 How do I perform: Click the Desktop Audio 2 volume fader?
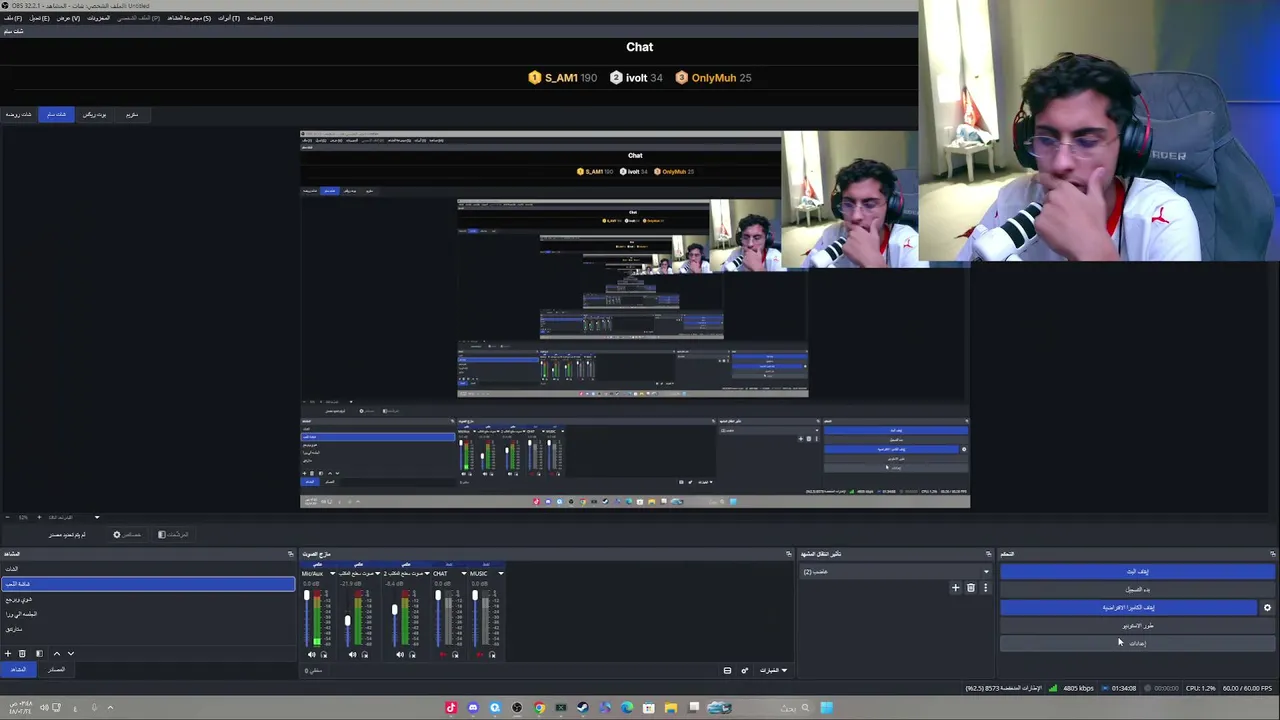click(395, 609)
